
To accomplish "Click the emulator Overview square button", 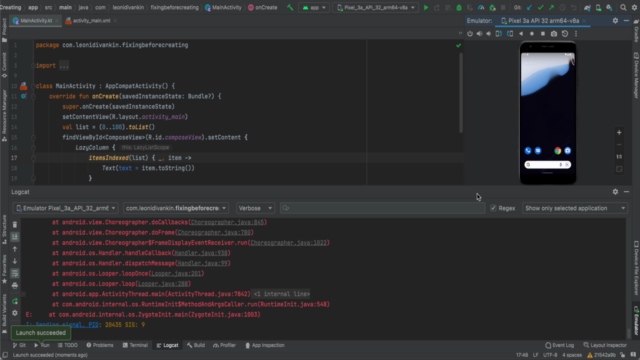I will click(x=543, y=34).
